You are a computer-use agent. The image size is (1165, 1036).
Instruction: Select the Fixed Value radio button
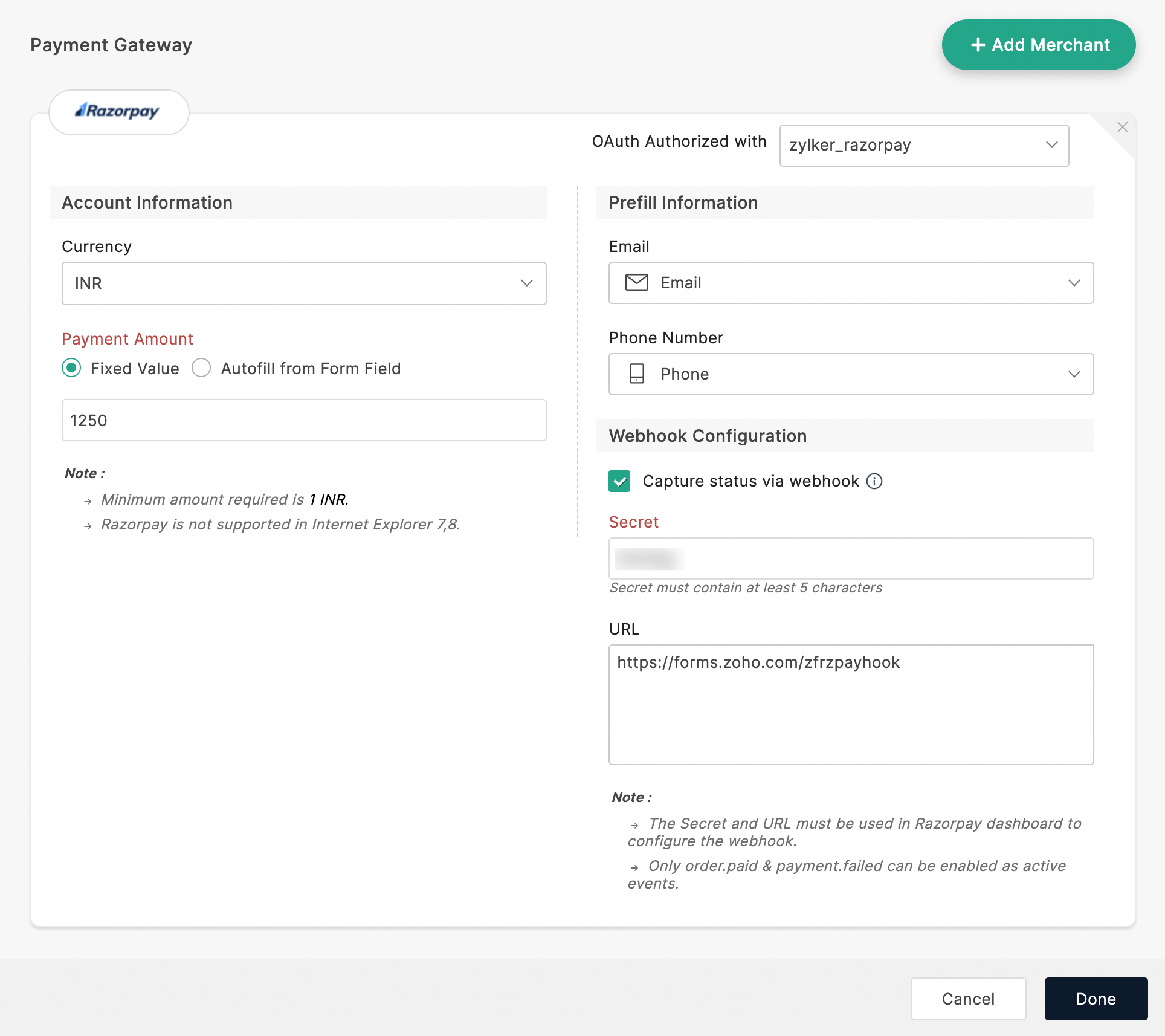(71, 368)
